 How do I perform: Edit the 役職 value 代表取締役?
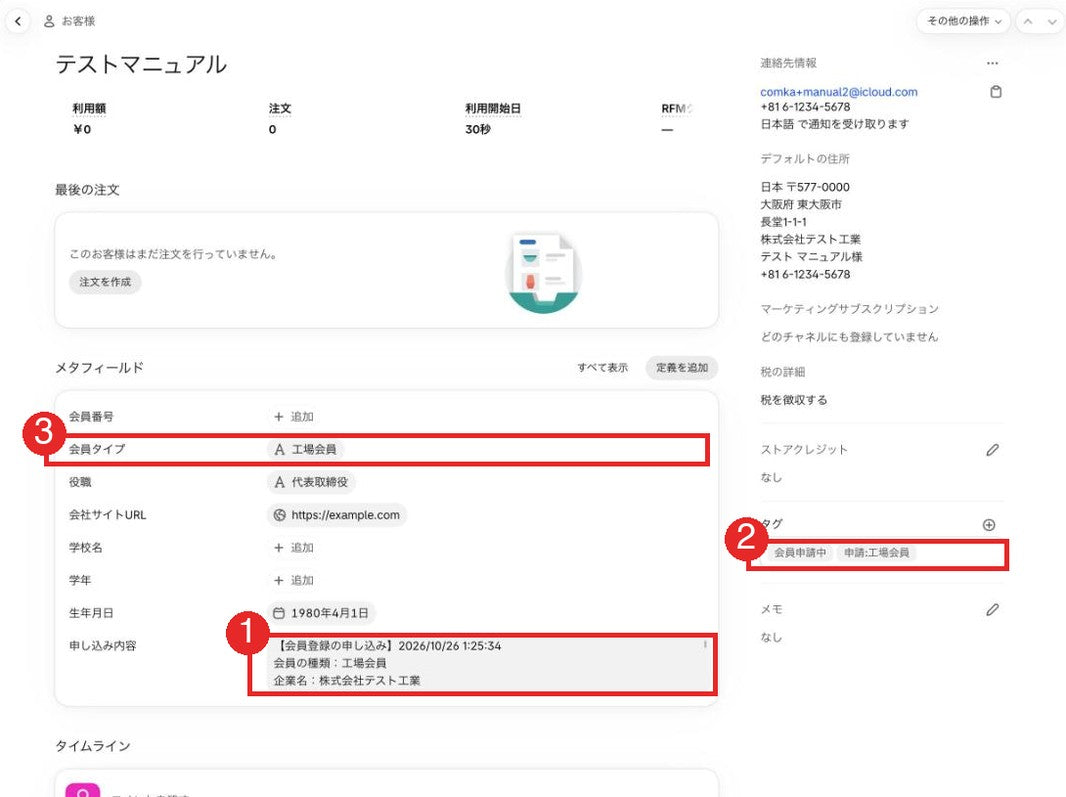point(311,481)
